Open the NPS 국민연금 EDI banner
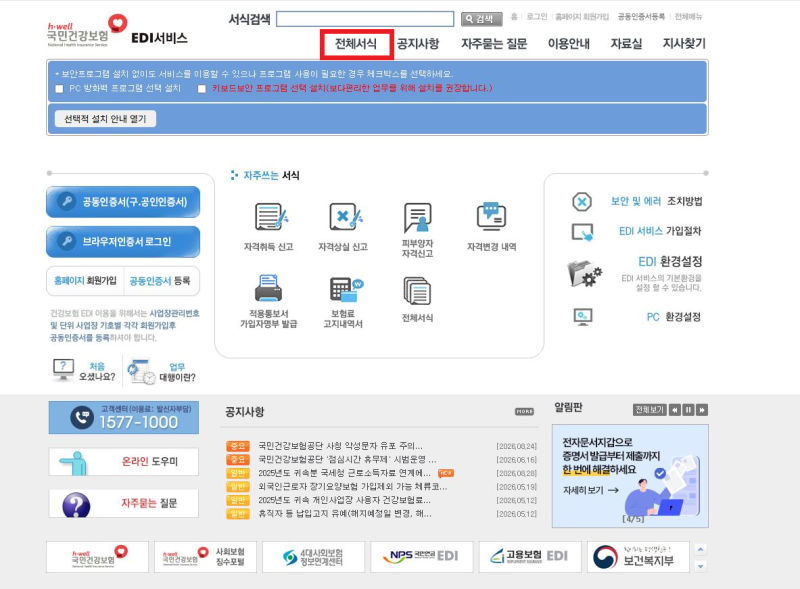The height and width of the screenshot is (589, 800). [x=421, y=557]
